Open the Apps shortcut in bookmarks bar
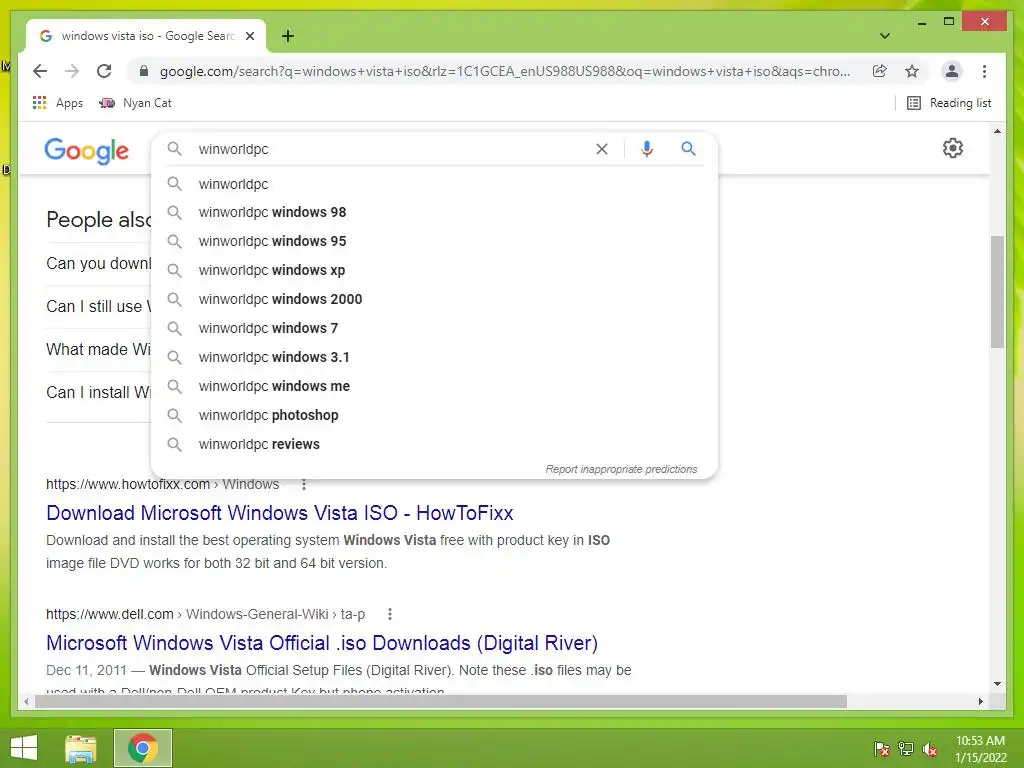This screenshot has width=1024, height=768. click(x=57, y=103)
